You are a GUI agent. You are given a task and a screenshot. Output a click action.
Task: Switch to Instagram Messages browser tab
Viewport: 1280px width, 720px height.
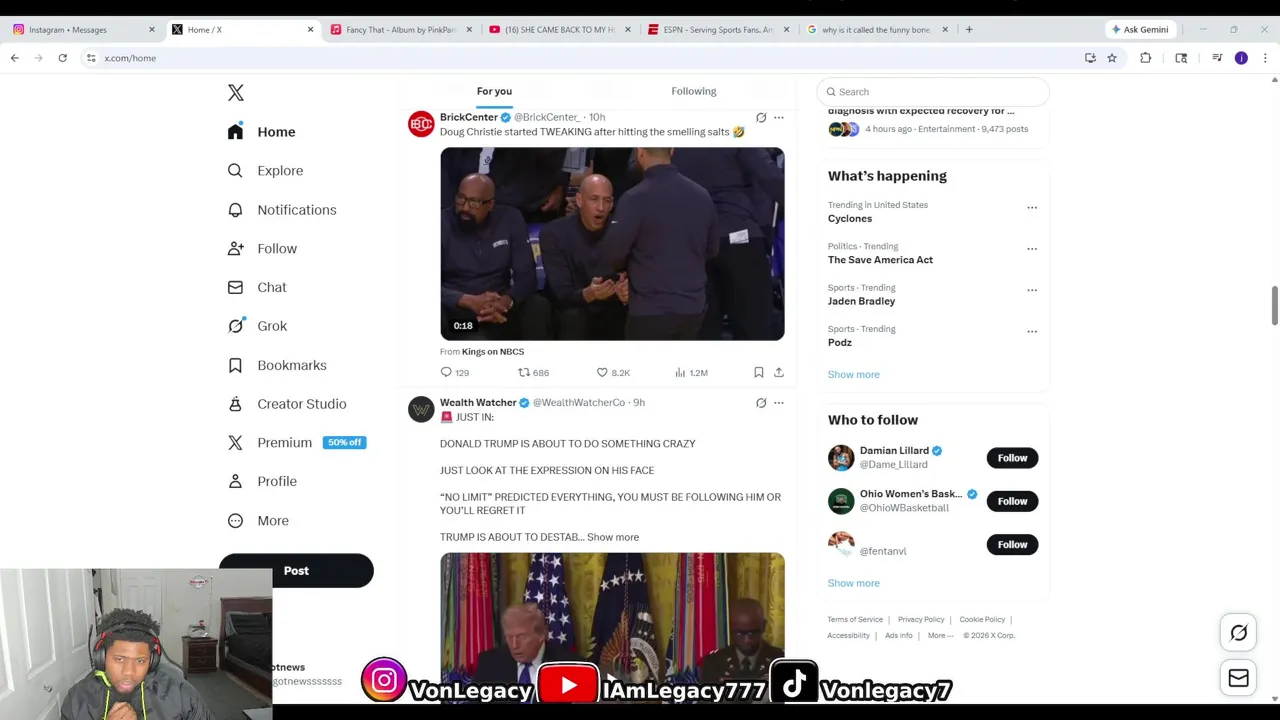coord(84,30)
